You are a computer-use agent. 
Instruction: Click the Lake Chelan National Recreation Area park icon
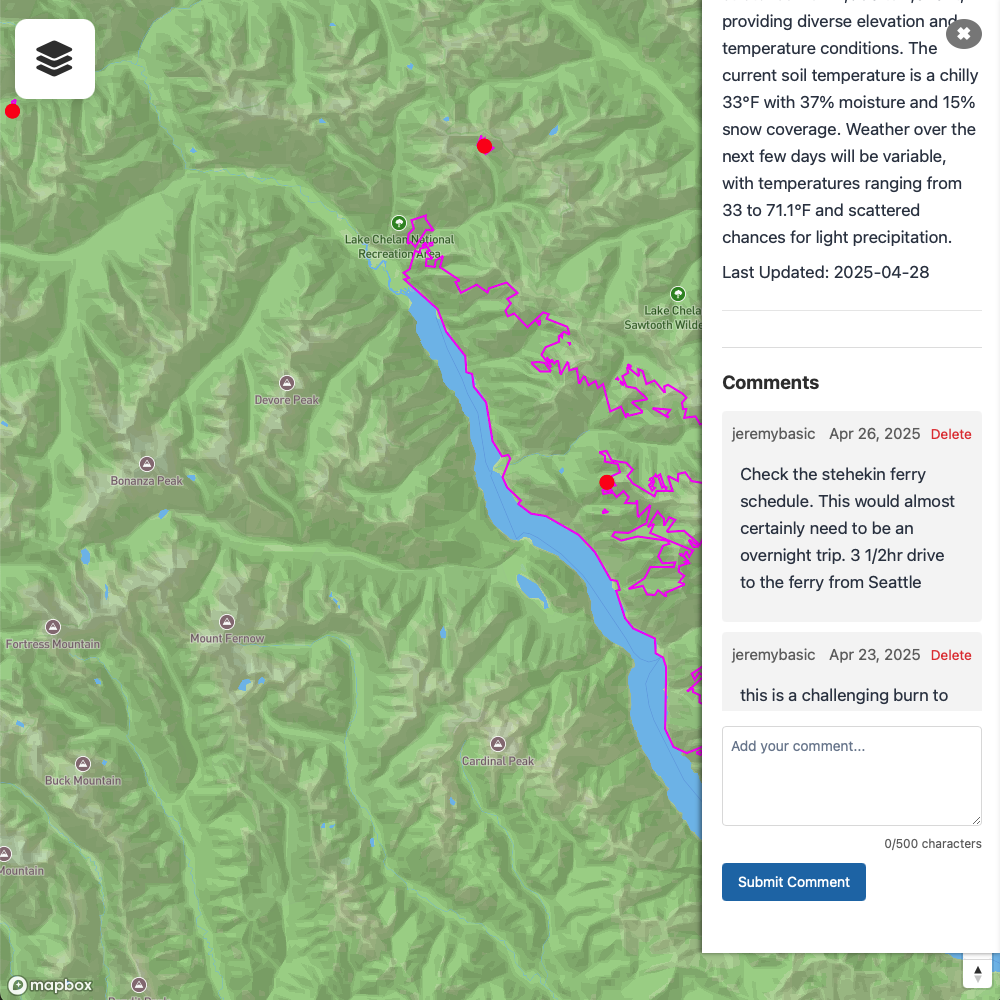tap(399, 223)
